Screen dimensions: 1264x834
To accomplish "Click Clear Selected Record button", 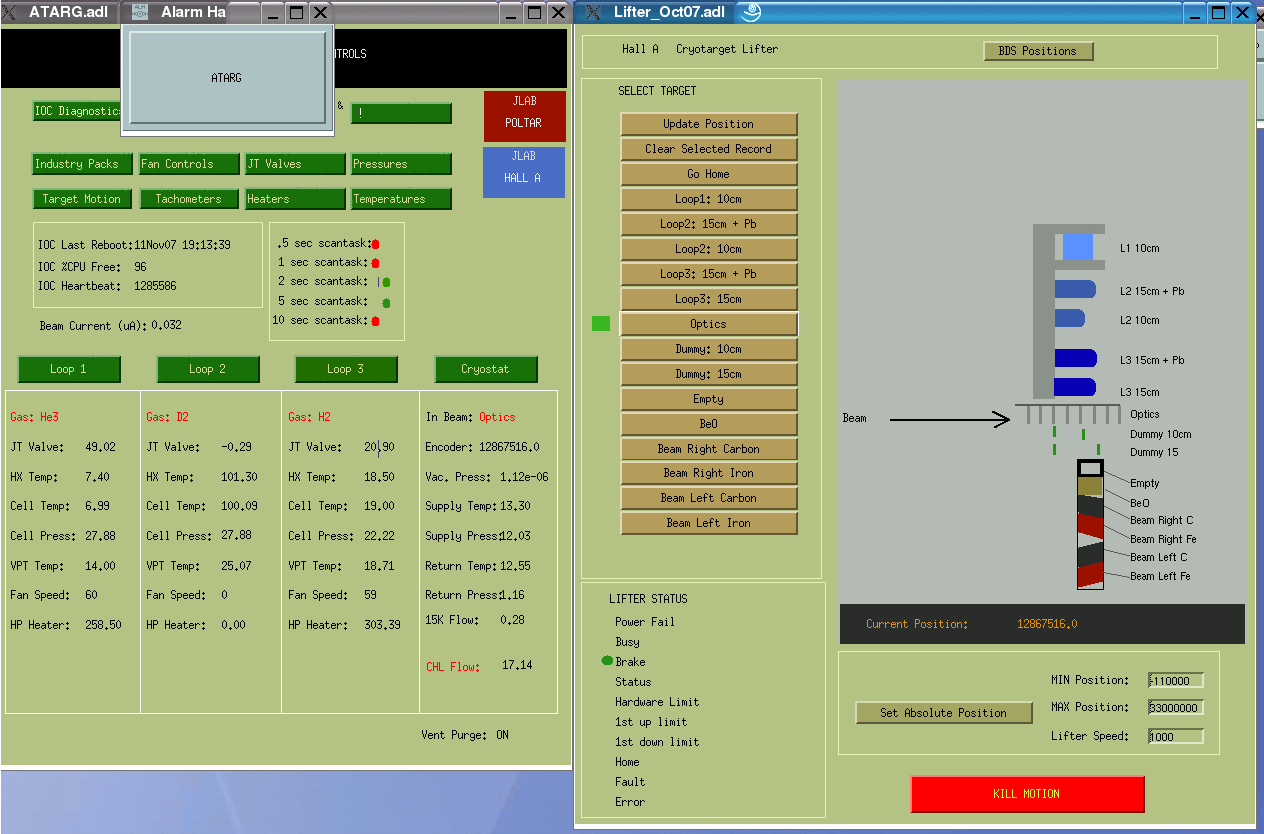I will [709, 149].
